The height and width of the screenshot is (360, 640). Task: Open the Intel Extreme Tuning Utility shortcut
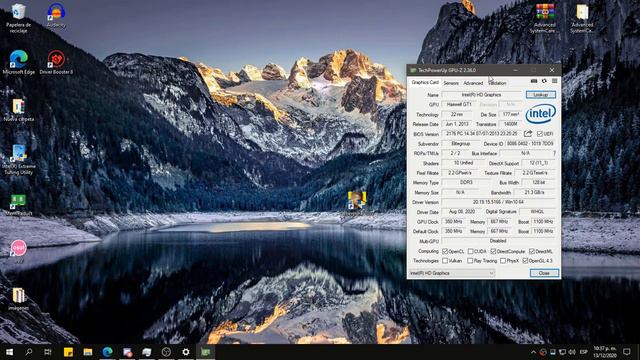18,160
